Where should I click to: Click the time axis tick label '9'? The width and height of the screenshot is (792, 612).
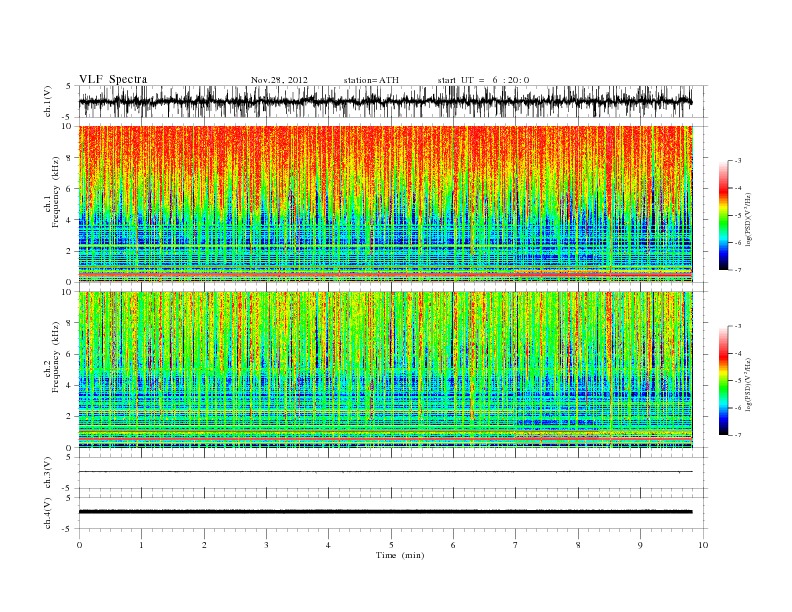(640, 545)
